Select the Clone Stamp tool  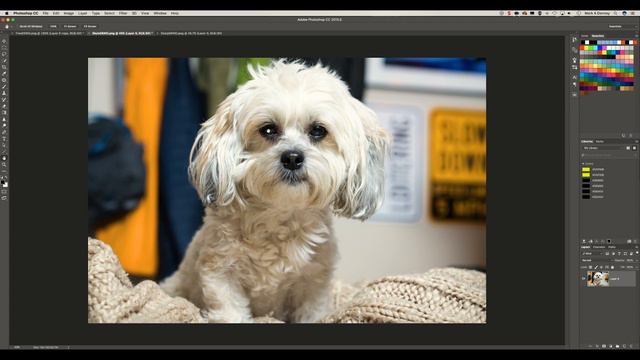pyautogui.click(x=4, y=93)
